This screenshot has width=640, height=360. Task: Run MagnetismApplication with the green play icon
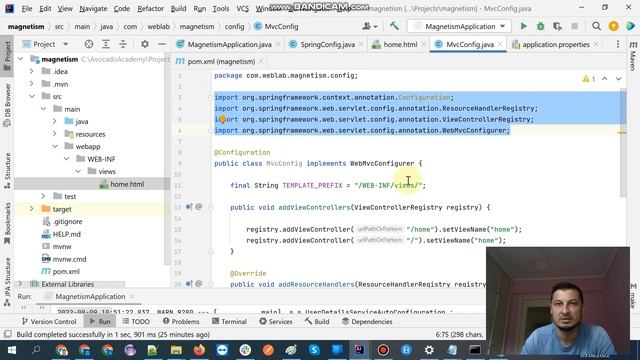coord(524,26)
